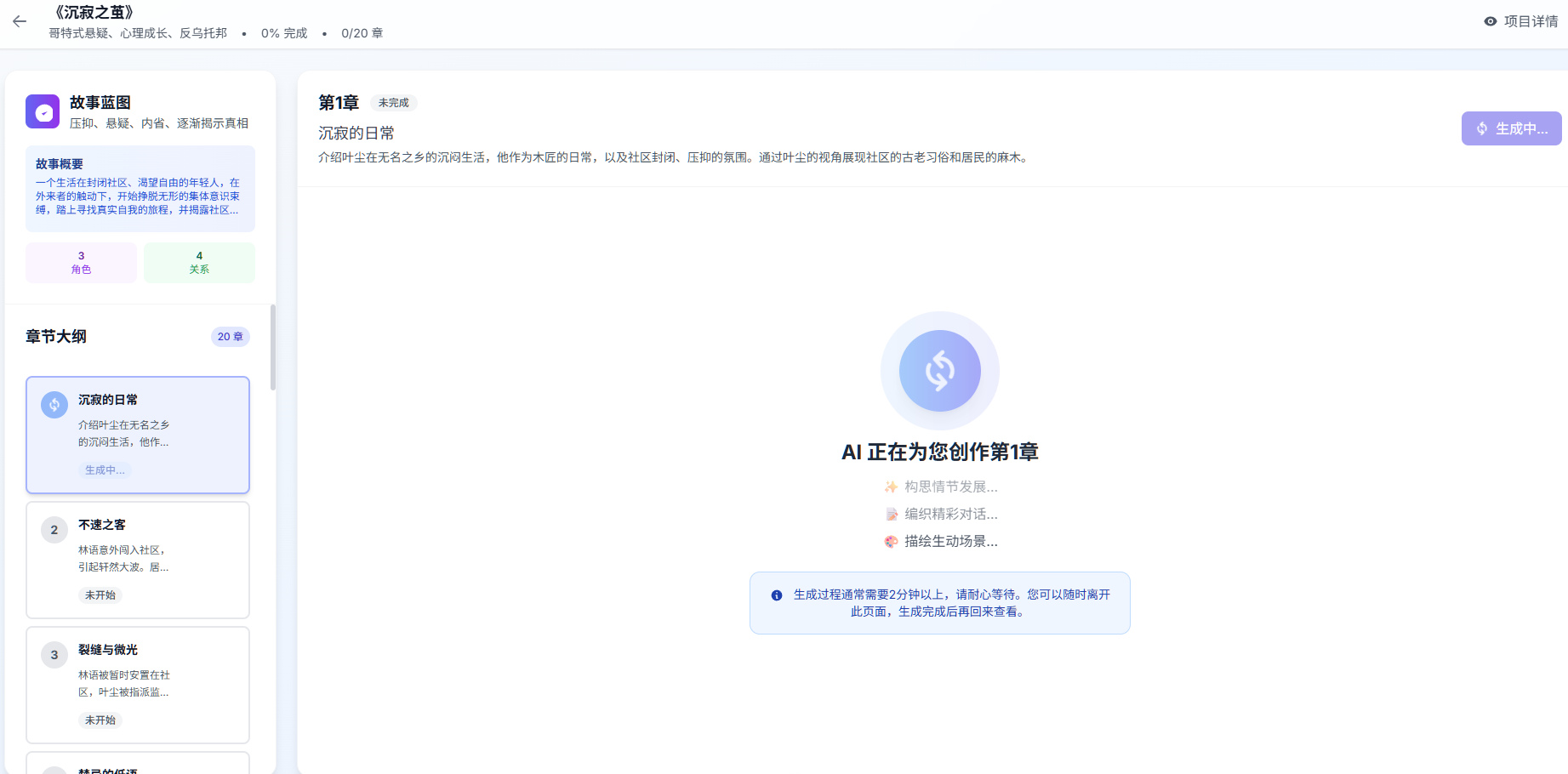Click the eye icon beside 项目详情
Screen dimensions: 1568x774
1491,21
